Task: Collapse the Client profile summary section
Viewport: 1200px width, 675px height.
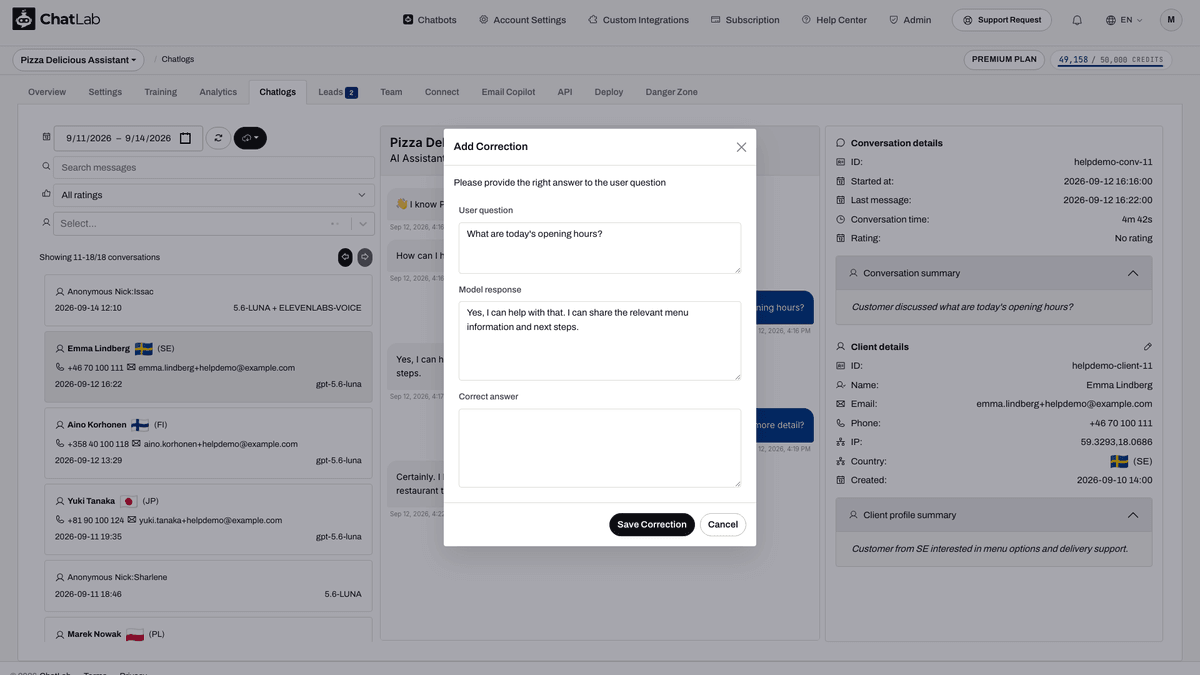Action: click(1132, 515)
